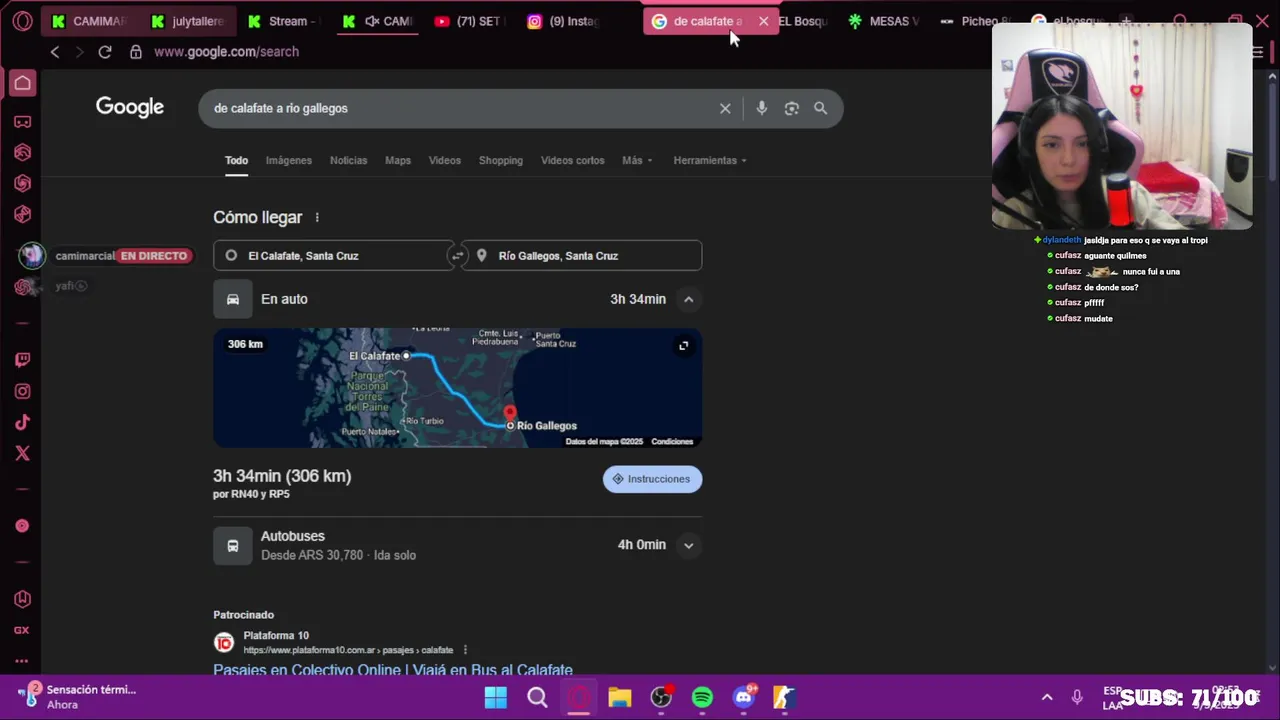The height and width of the screenshot is (720, 1280).
Task: Open the sidebar three-dots more options
Action: (x=22, y=661)
